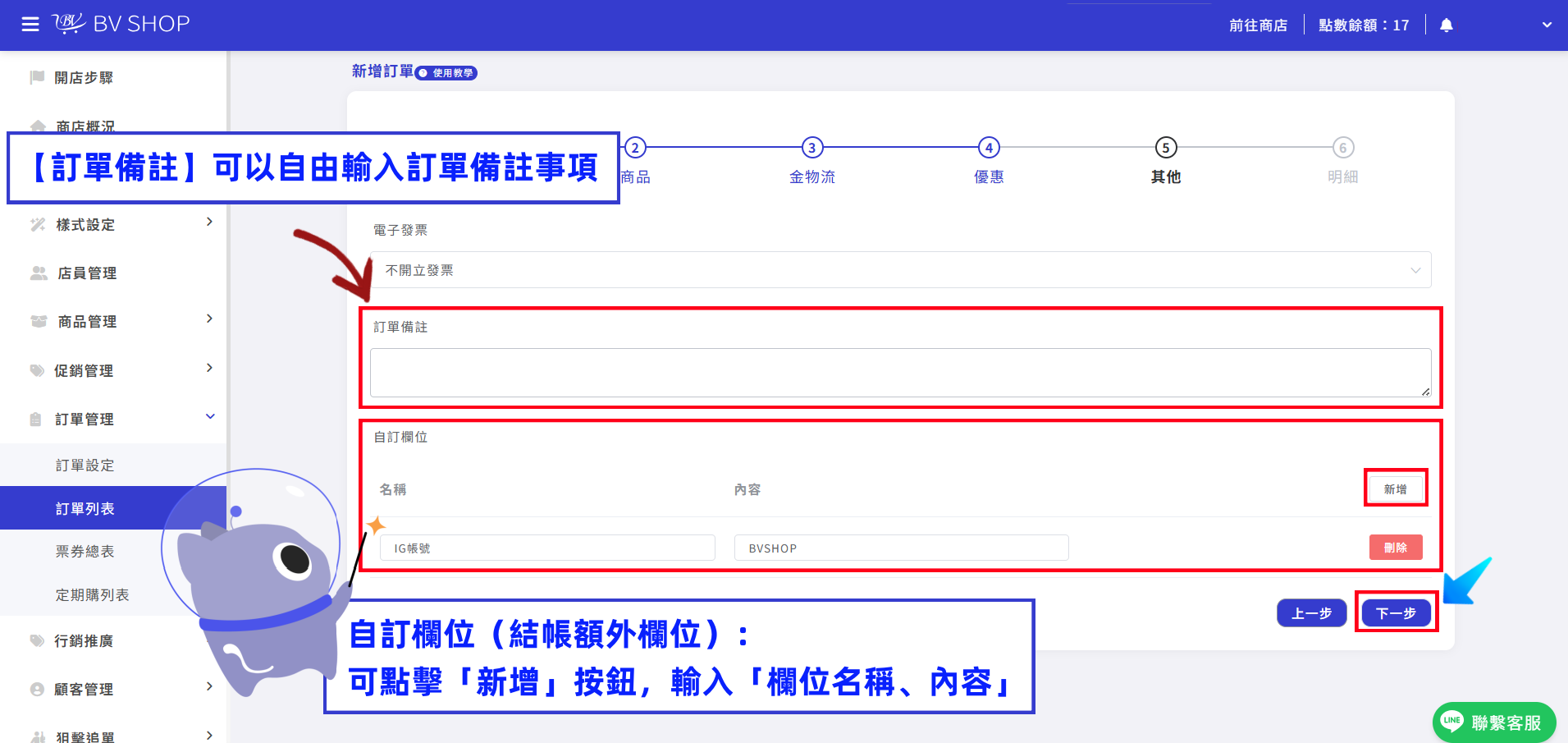The image size is (1568, 743).
Task: Select 訂單列表 submenu item
Action: click(113, 508)
